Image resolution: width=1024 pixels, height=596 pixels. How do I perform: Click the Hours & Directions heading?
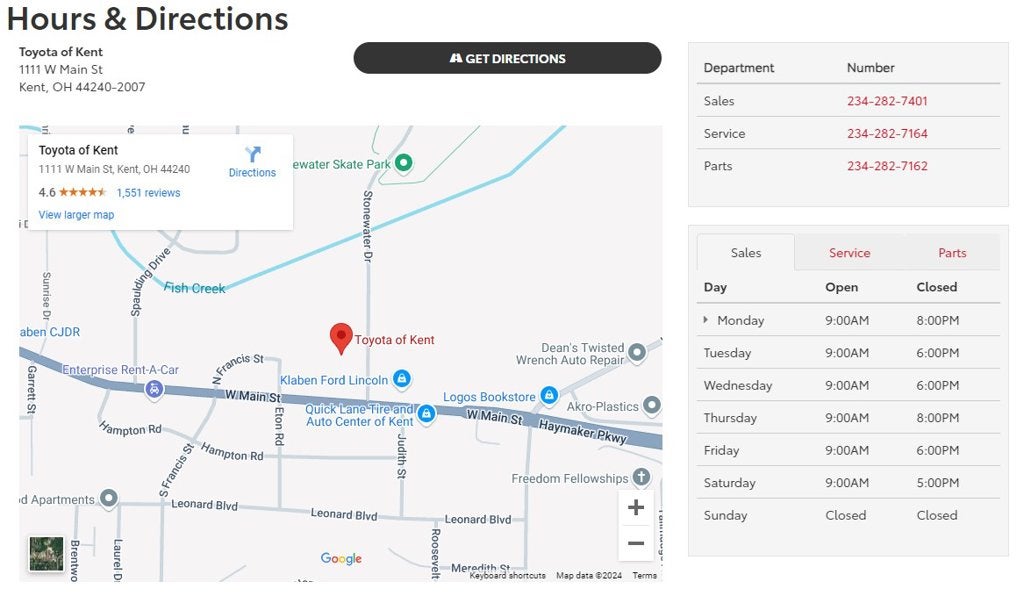pyautogui.click(x=148, y=18)
